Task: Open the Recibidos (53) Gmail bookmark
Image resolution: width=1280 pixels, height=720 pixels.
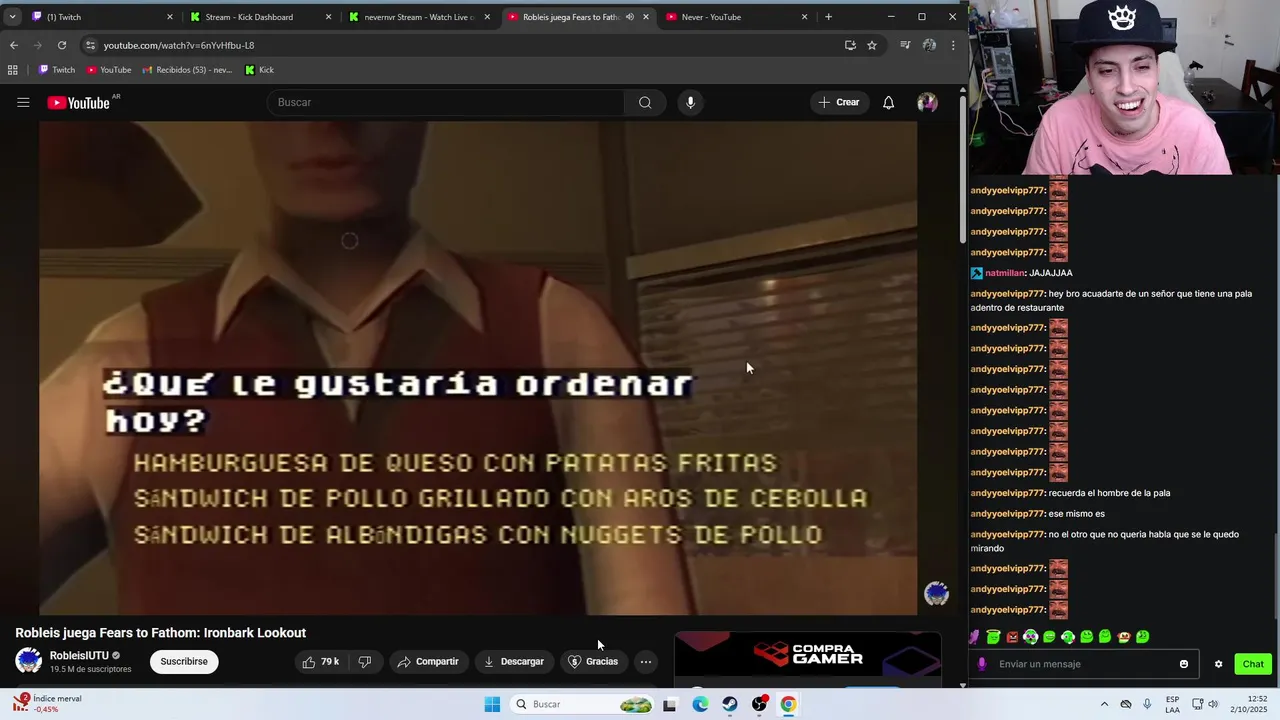Action: (x=187, y=70)
